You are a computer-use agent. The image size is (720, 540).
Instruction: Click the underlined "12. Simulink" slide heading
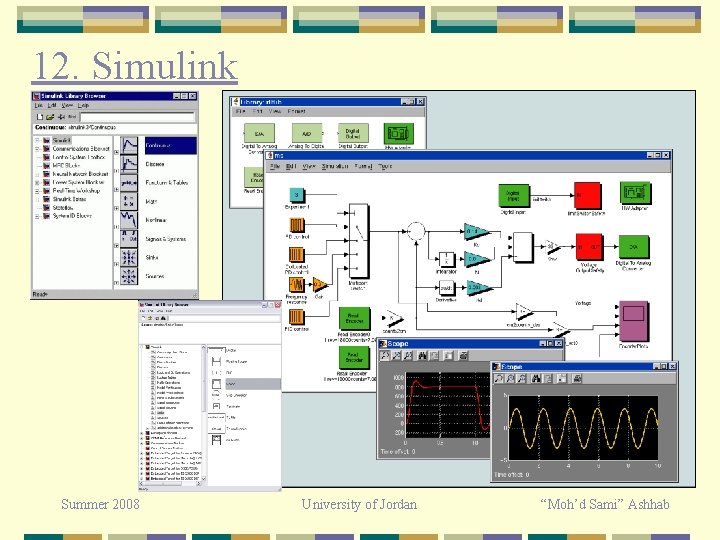click(x=135, y=67)
